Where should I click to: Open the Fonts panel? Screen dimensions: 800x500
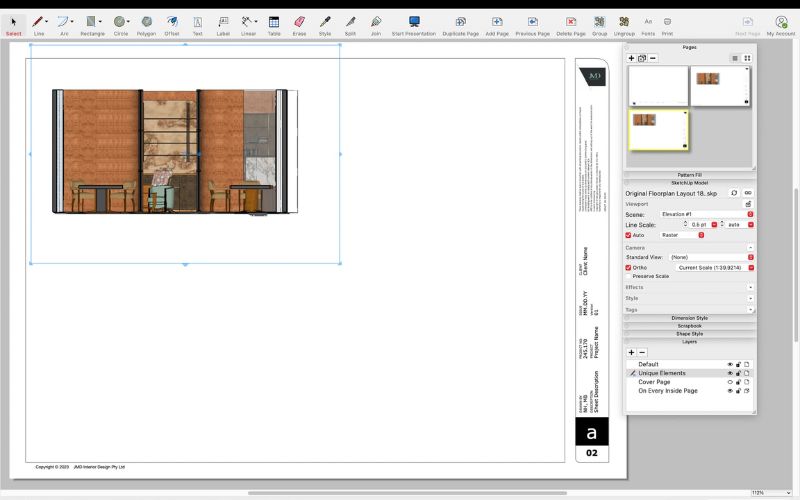coord(648,25)
